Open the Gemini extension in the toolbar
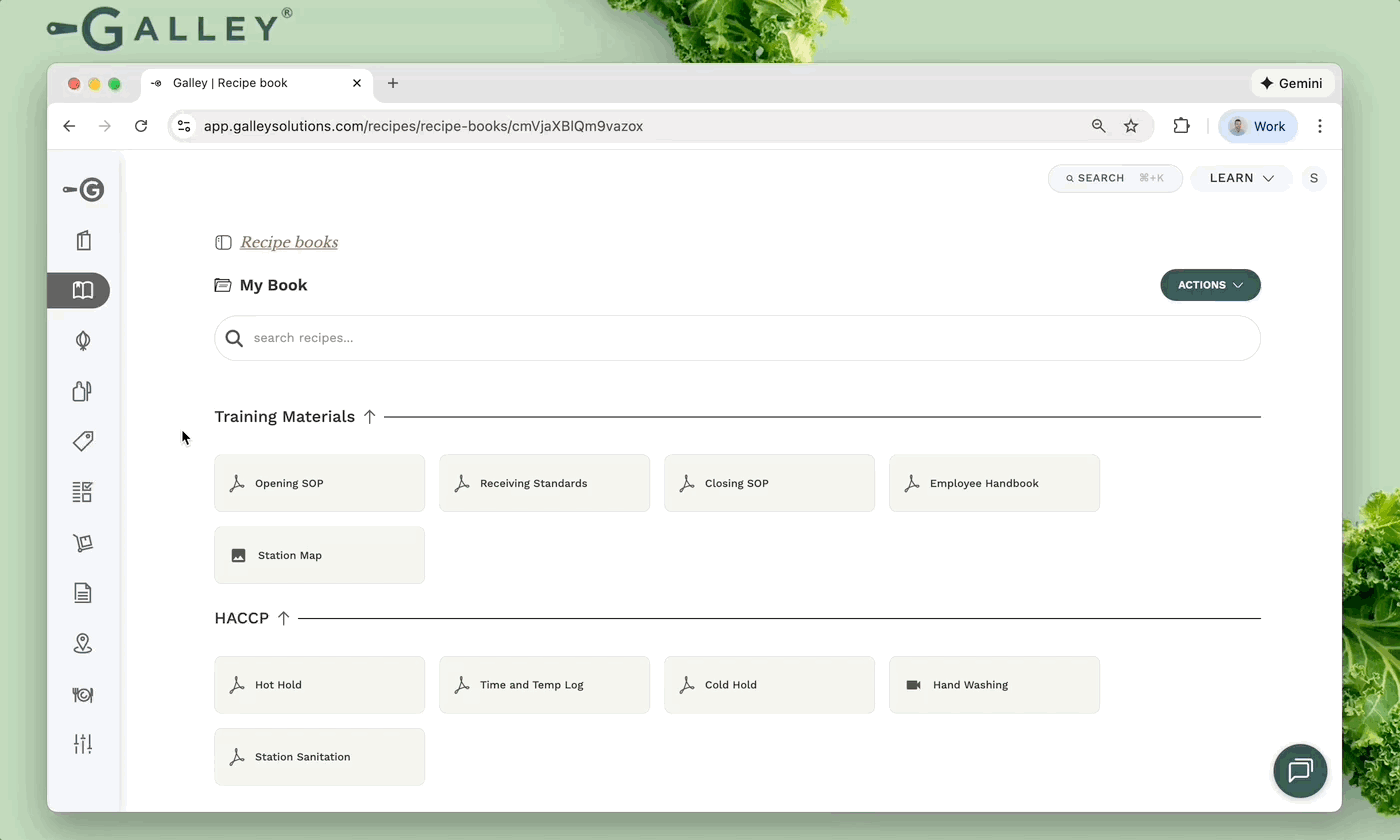 (1292, 83)
